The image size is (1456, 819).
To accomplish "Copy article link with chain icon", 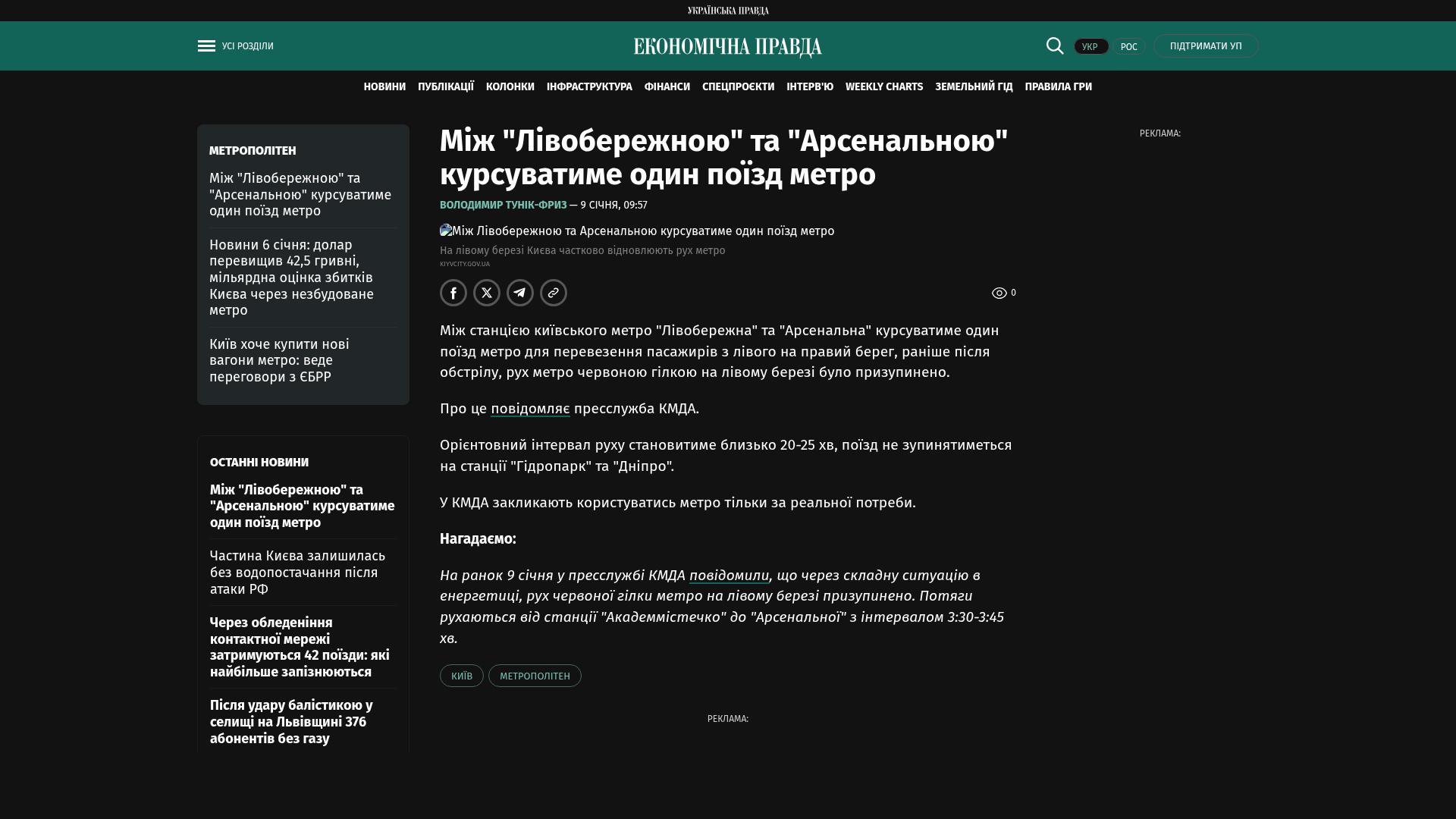I will [554, 293].
